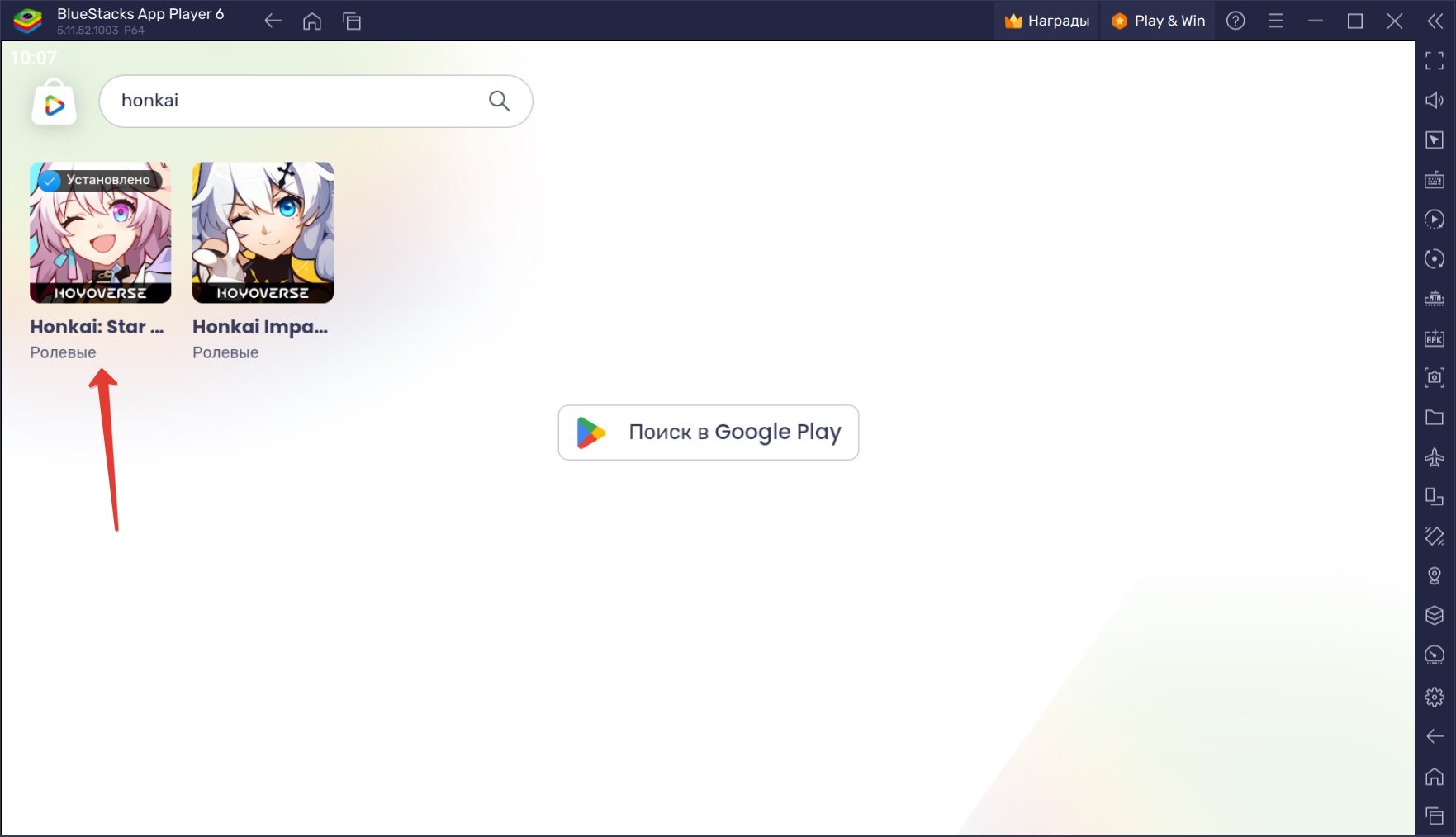Open recent apps from title bar

tap(352, 21)
